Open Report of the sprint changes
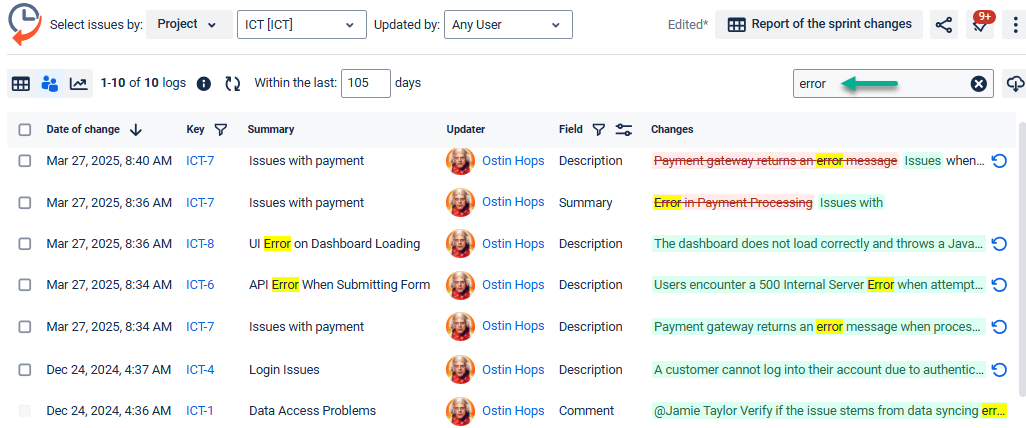This screenshot has height=428, width=1026. coord(820,25)
